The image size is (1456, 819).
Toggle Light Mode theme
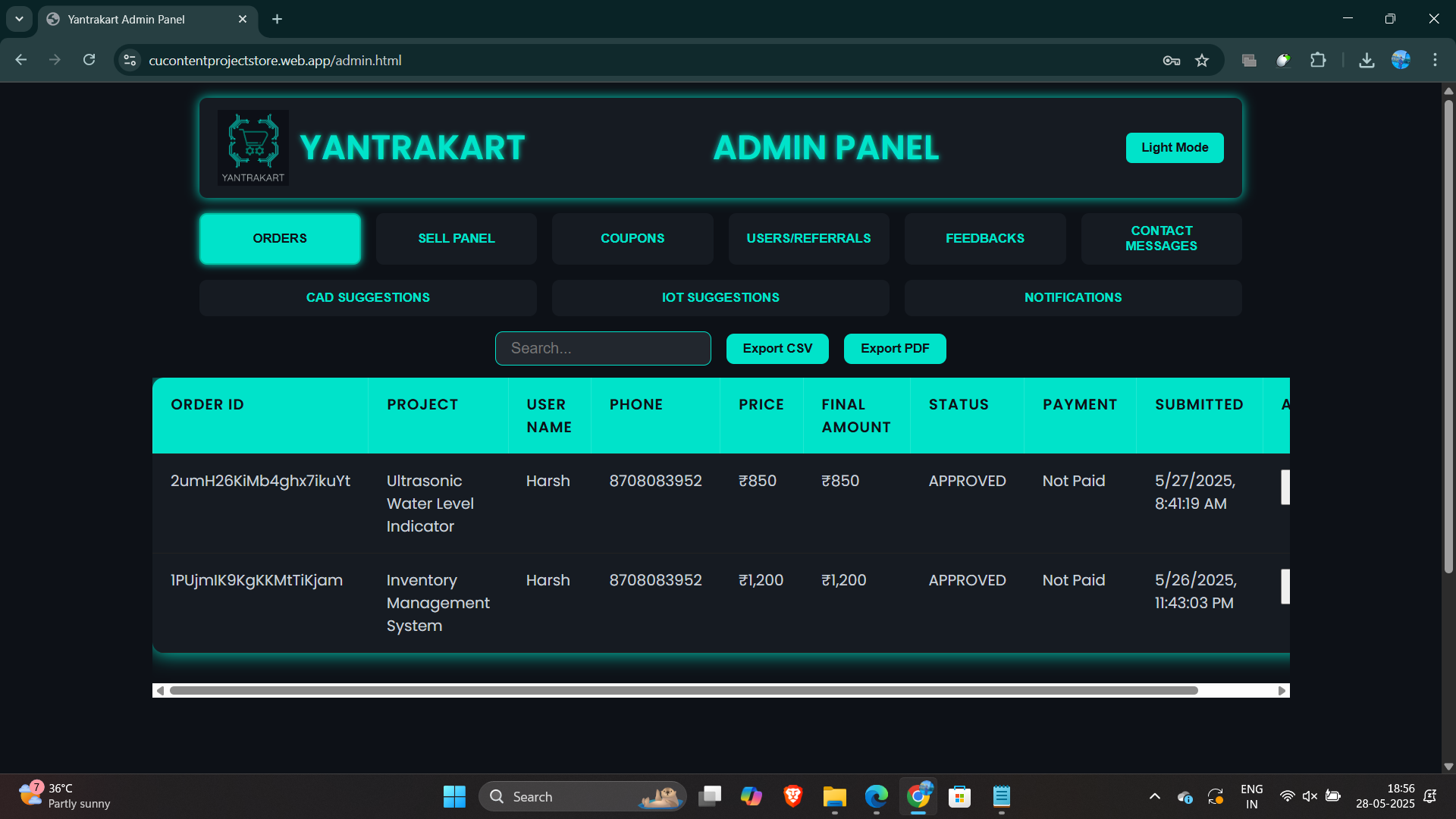1174,148
